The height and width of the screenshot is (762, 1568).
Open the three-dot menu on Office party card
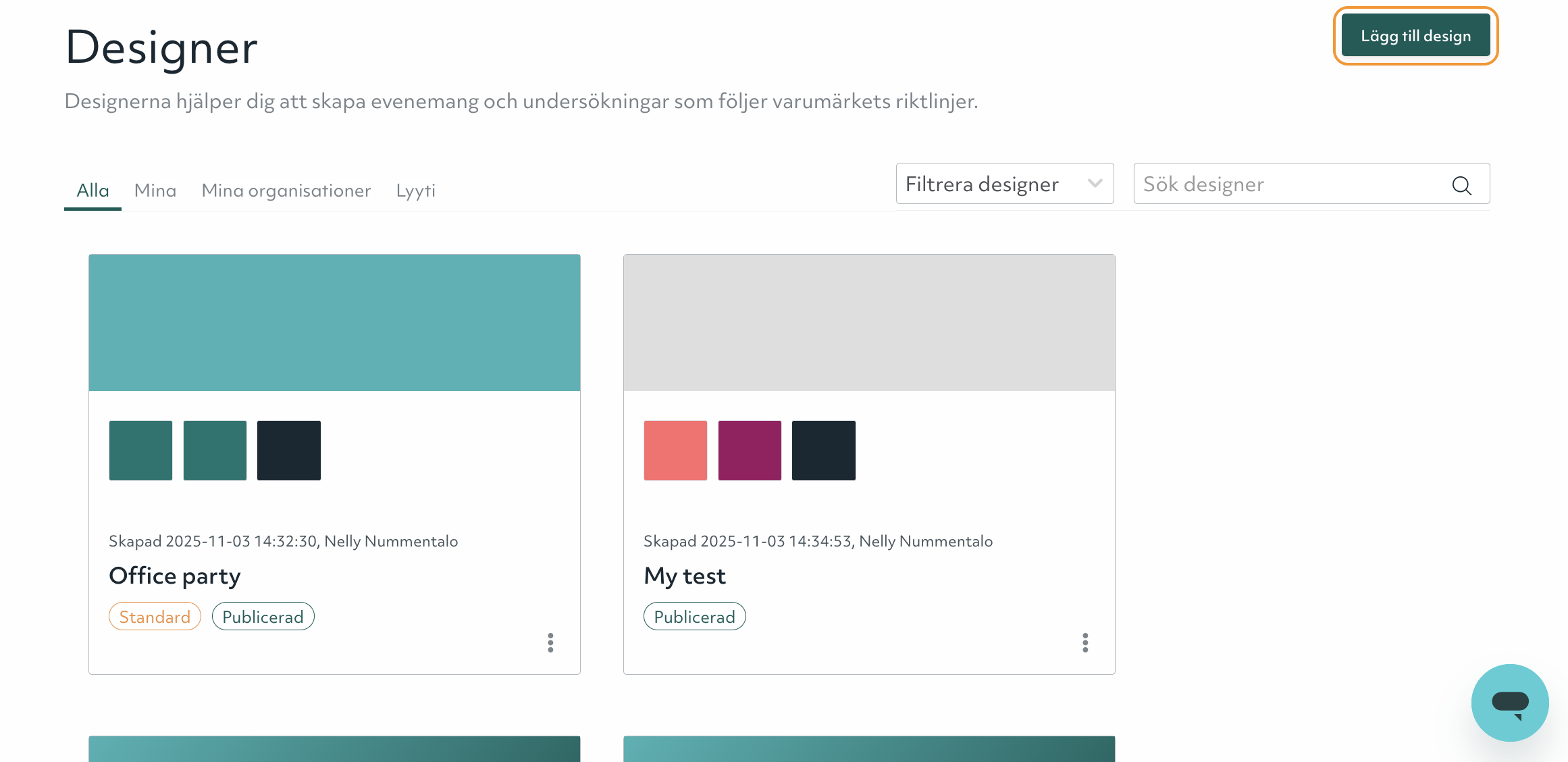550,642
